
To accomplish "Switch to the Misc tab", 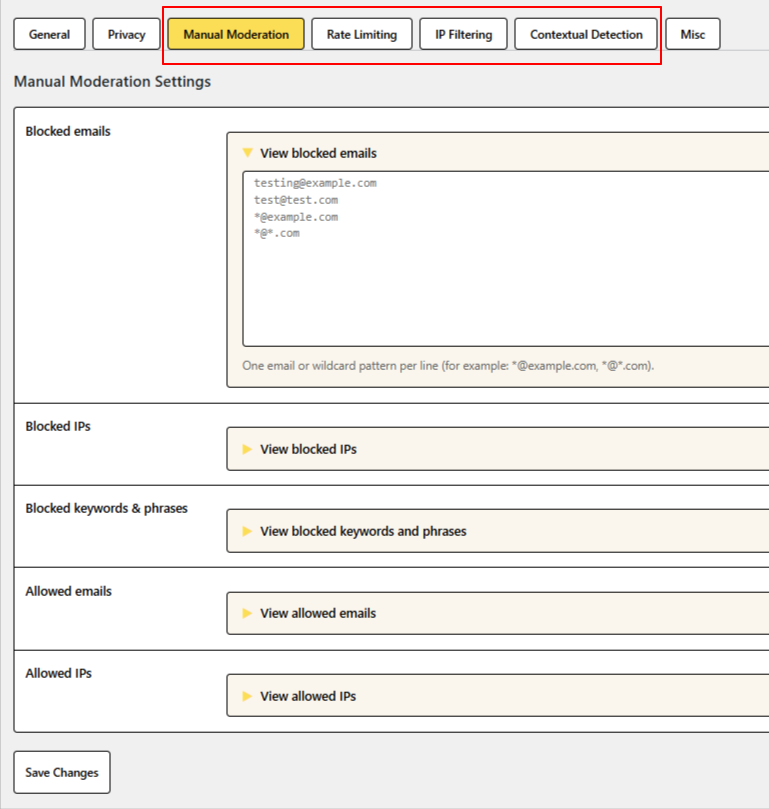I will pos(693,34).
